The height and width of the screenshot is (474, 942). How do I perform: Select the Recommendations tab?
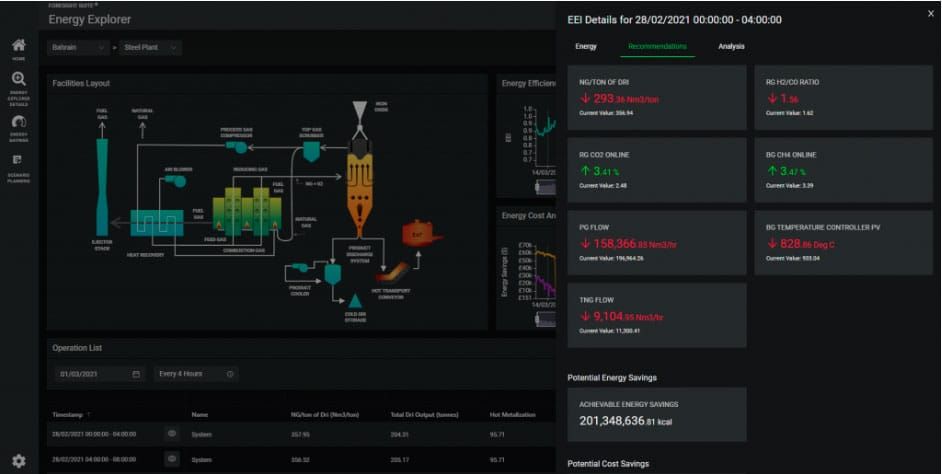pos(657,47)
